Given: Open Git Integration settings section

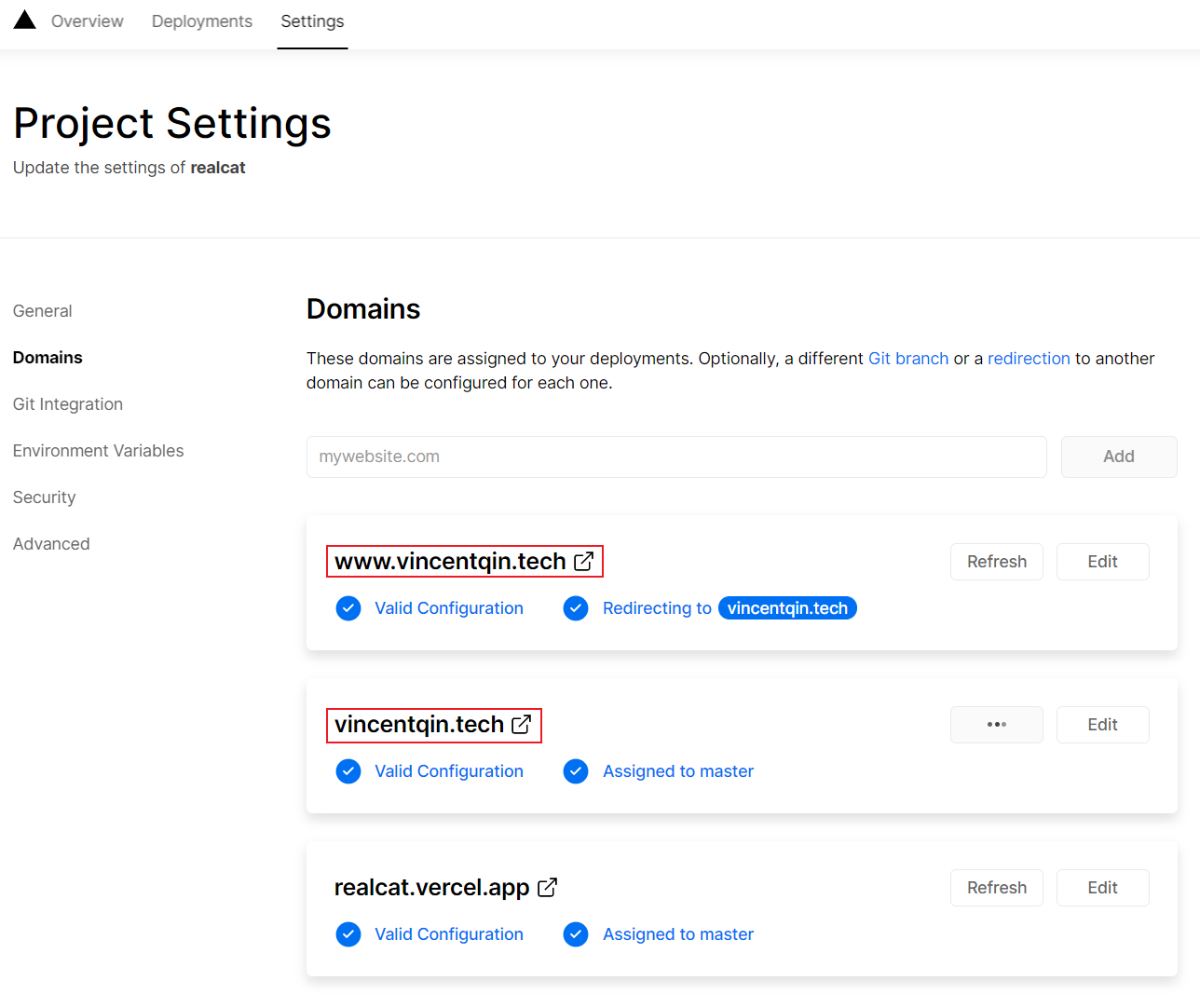Looking at the screenshot, I should tap(68, 404).
